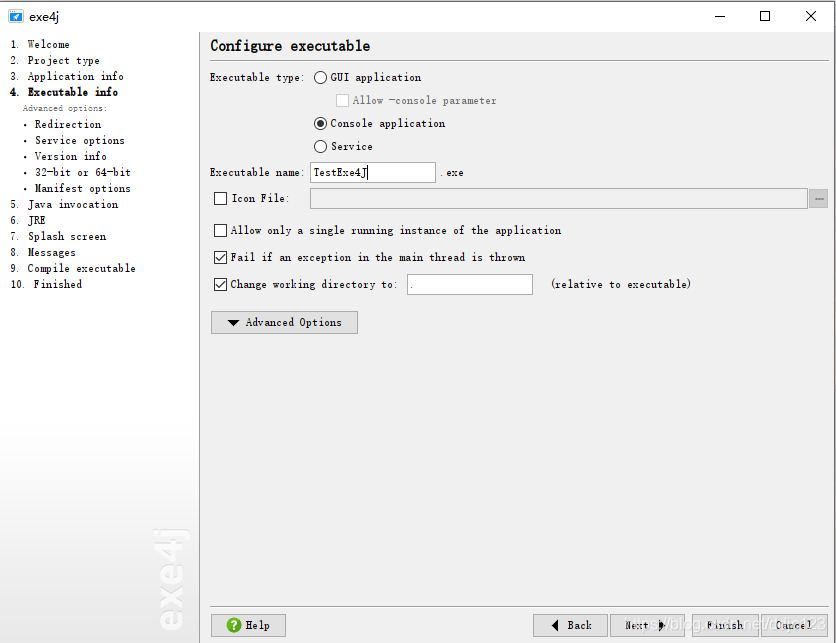The height and width of the screenshot is (643, 836).
Task: Click the Icon File browse ellipsis button
Action: coord(818,198)
